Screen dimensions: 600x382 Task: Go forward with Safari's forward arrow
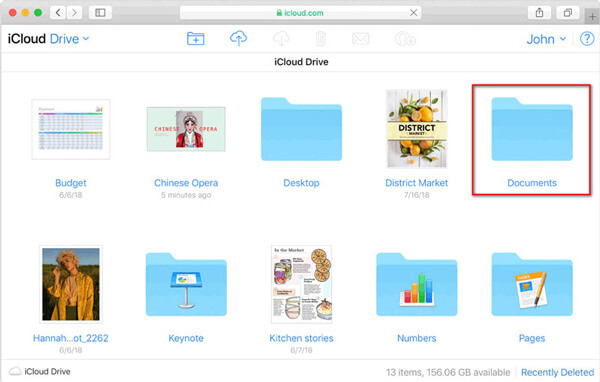pos(74,13)
